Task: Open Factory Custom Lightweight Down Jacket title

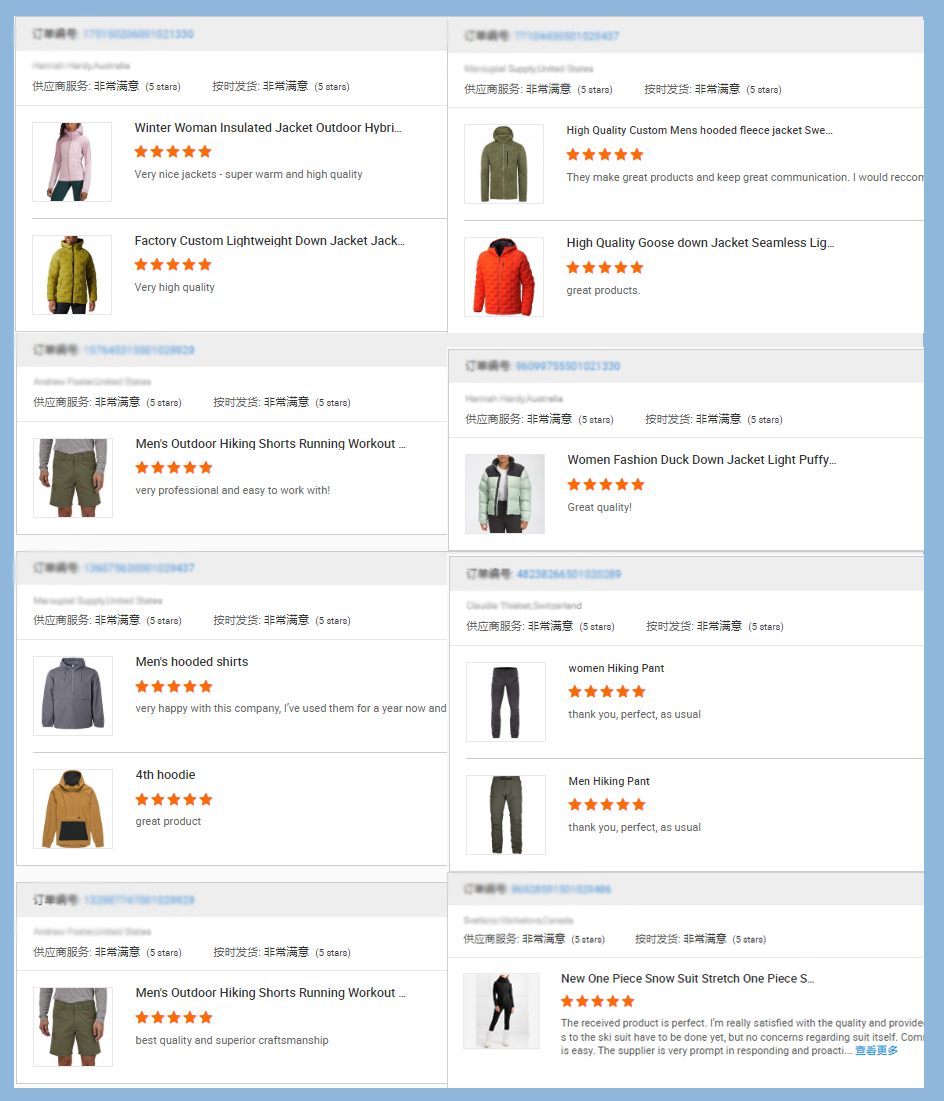Action: 269,241
